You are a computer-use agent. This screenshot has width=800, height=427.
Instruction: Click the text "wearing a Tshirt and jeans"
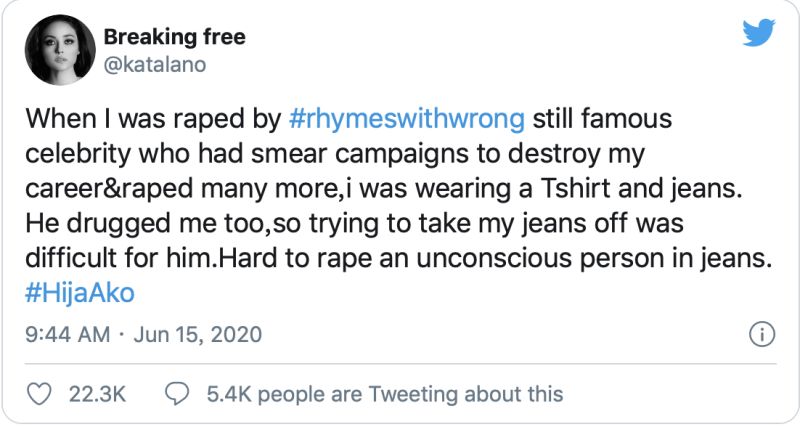(578, 189)
